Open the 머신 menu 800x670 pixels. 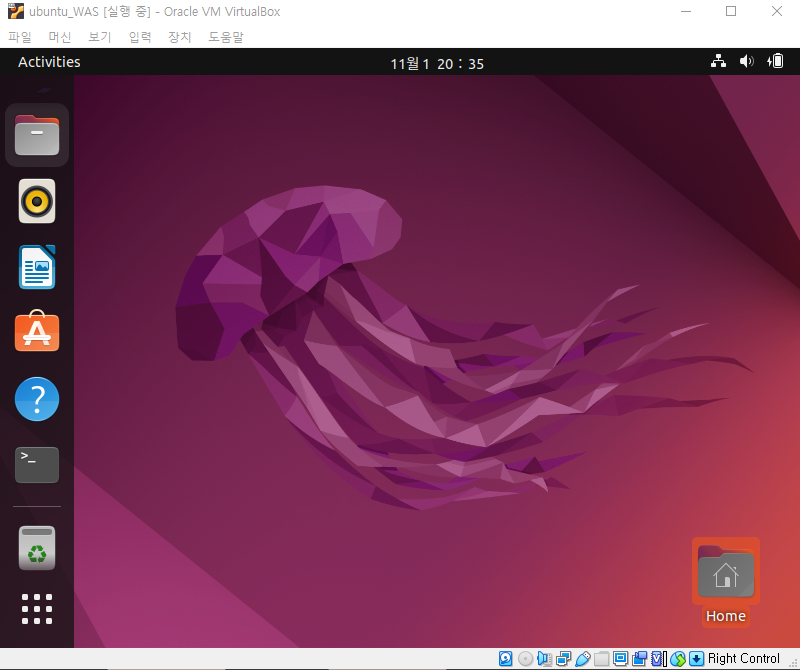point(60,37)
